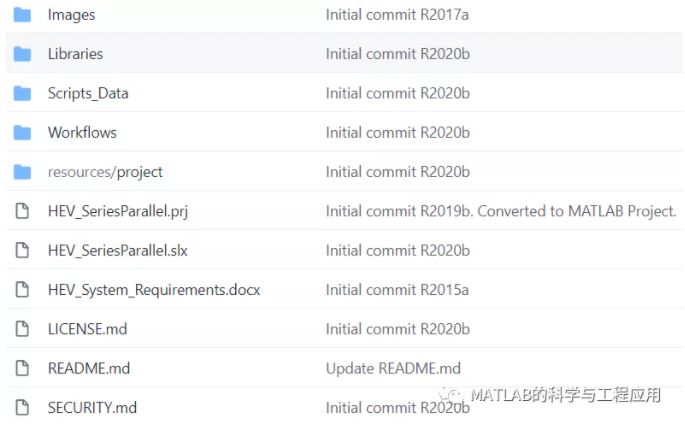Viewport: 685px width, 427px height.
Task: Open the Images folder icon
Action: point(22,15)
